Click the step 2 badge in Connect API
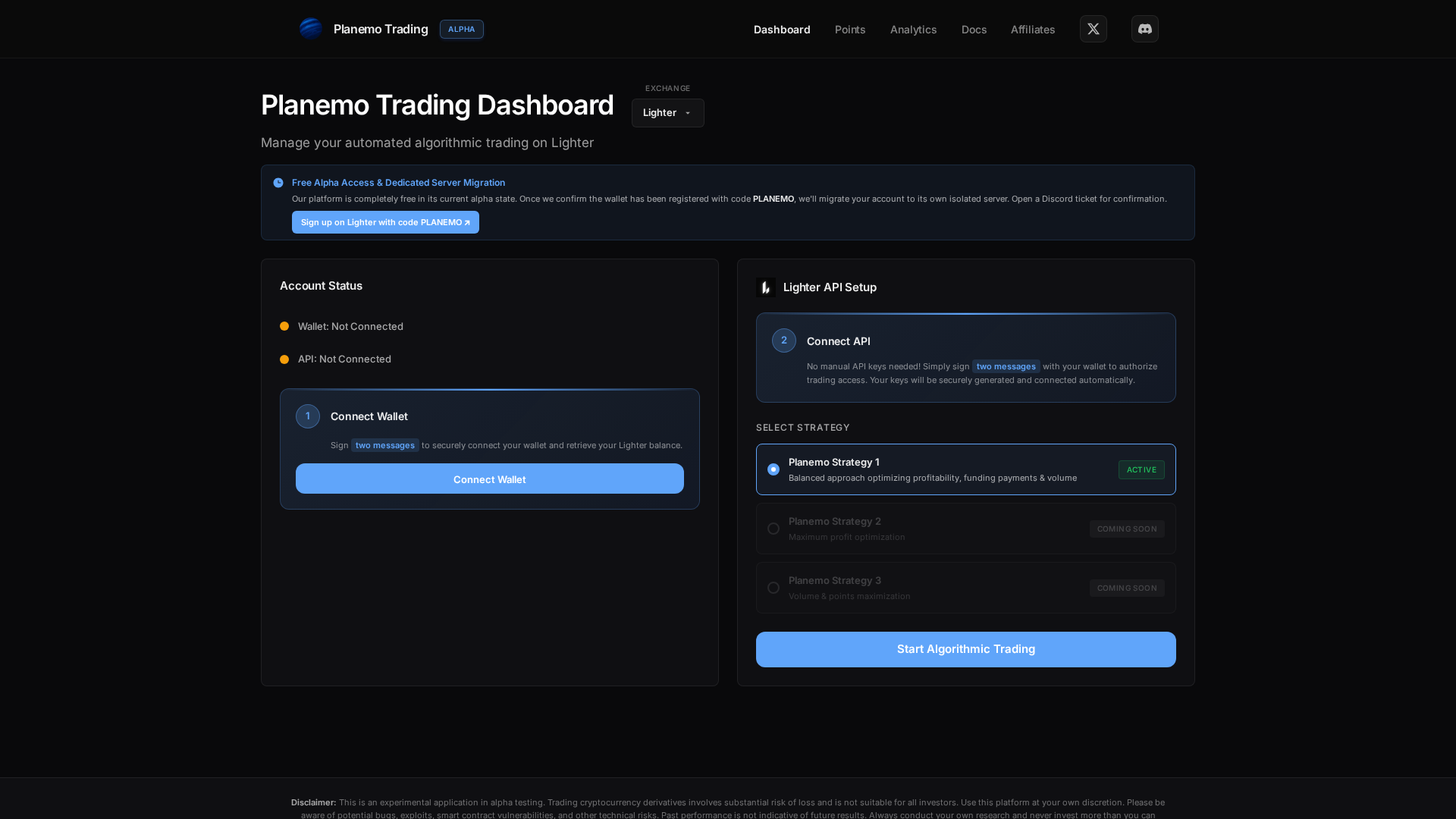 tap(783, 340)
